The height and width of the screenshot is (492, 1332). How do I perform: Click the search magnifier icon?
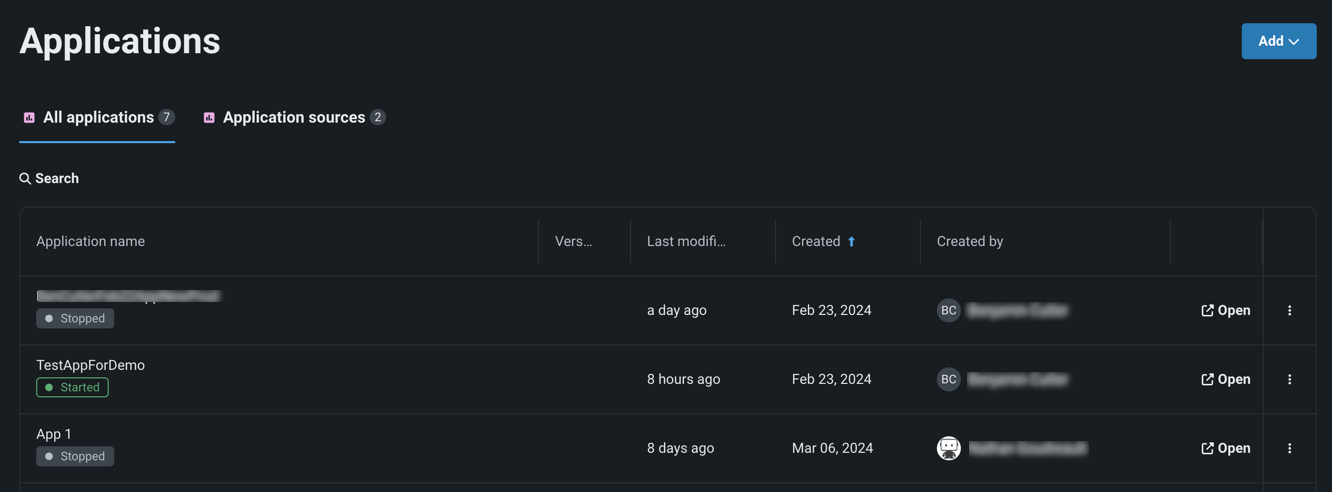click(25, 179)
